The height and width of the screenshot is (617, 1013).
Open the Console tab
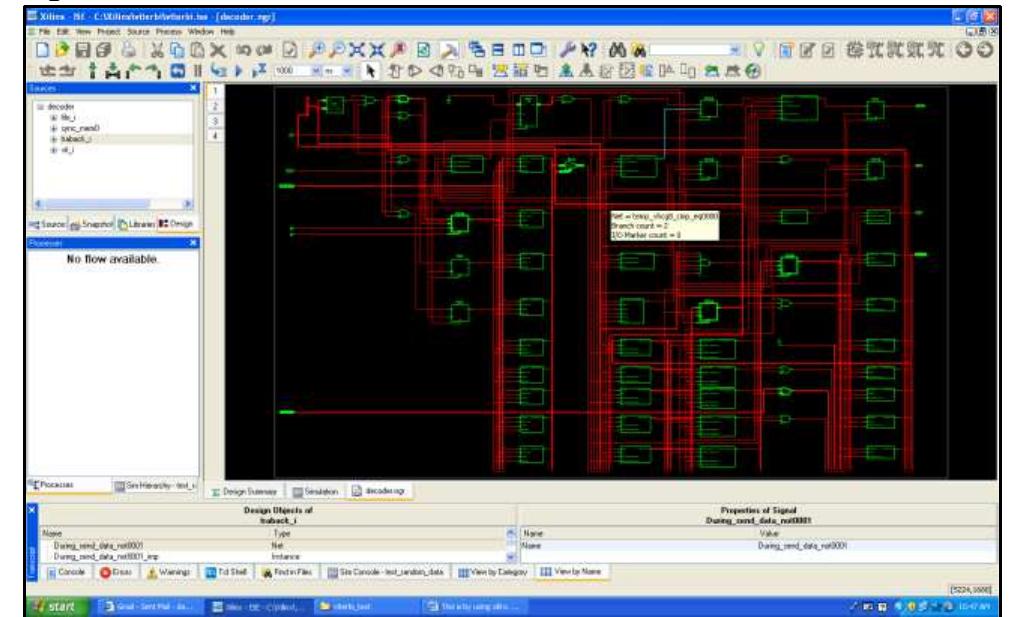(x=67, y=572)
